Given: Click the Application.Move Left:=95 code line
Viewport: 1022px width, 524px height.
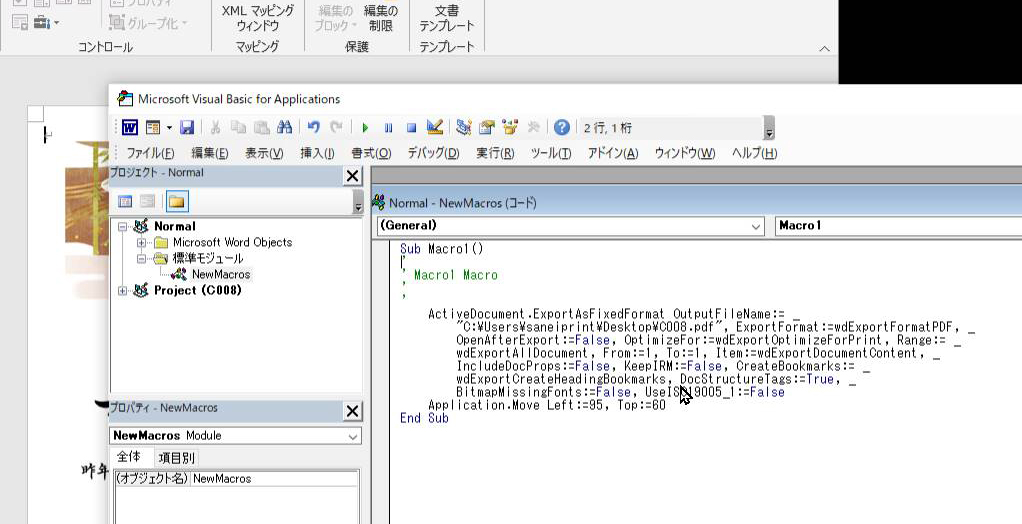Looking at the screenshot, I should click(x=547, y=405).
